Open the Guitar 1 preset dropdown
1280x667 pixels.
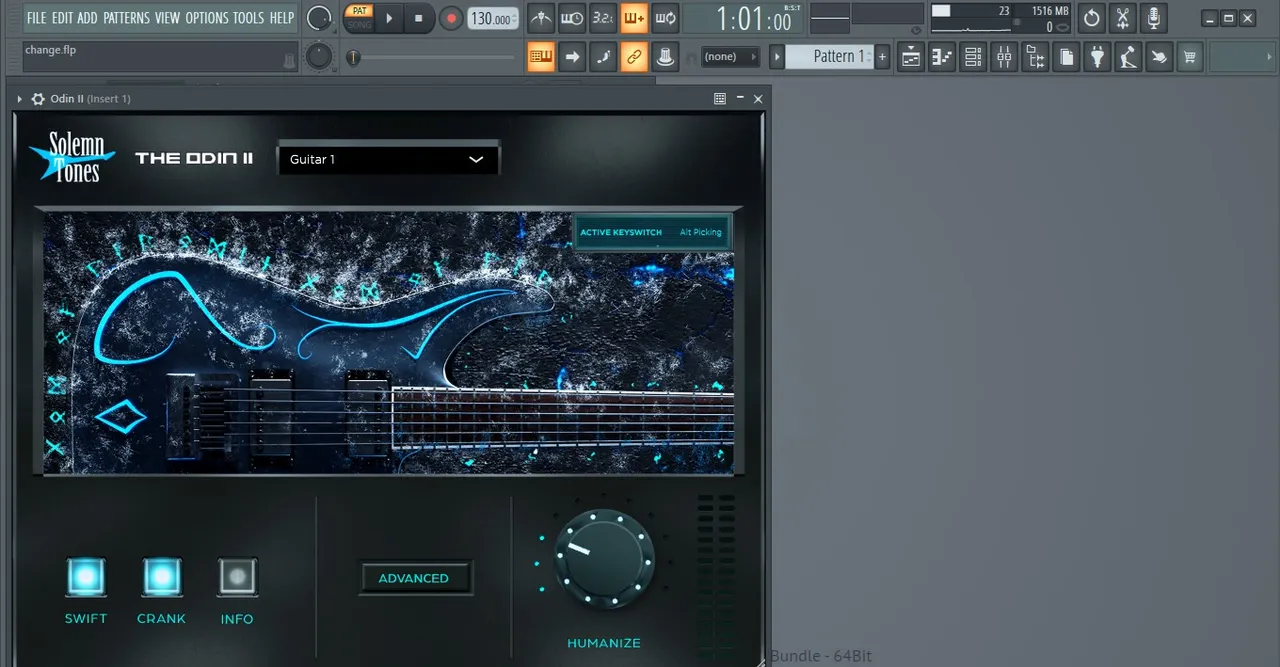(x=388, y=159)
